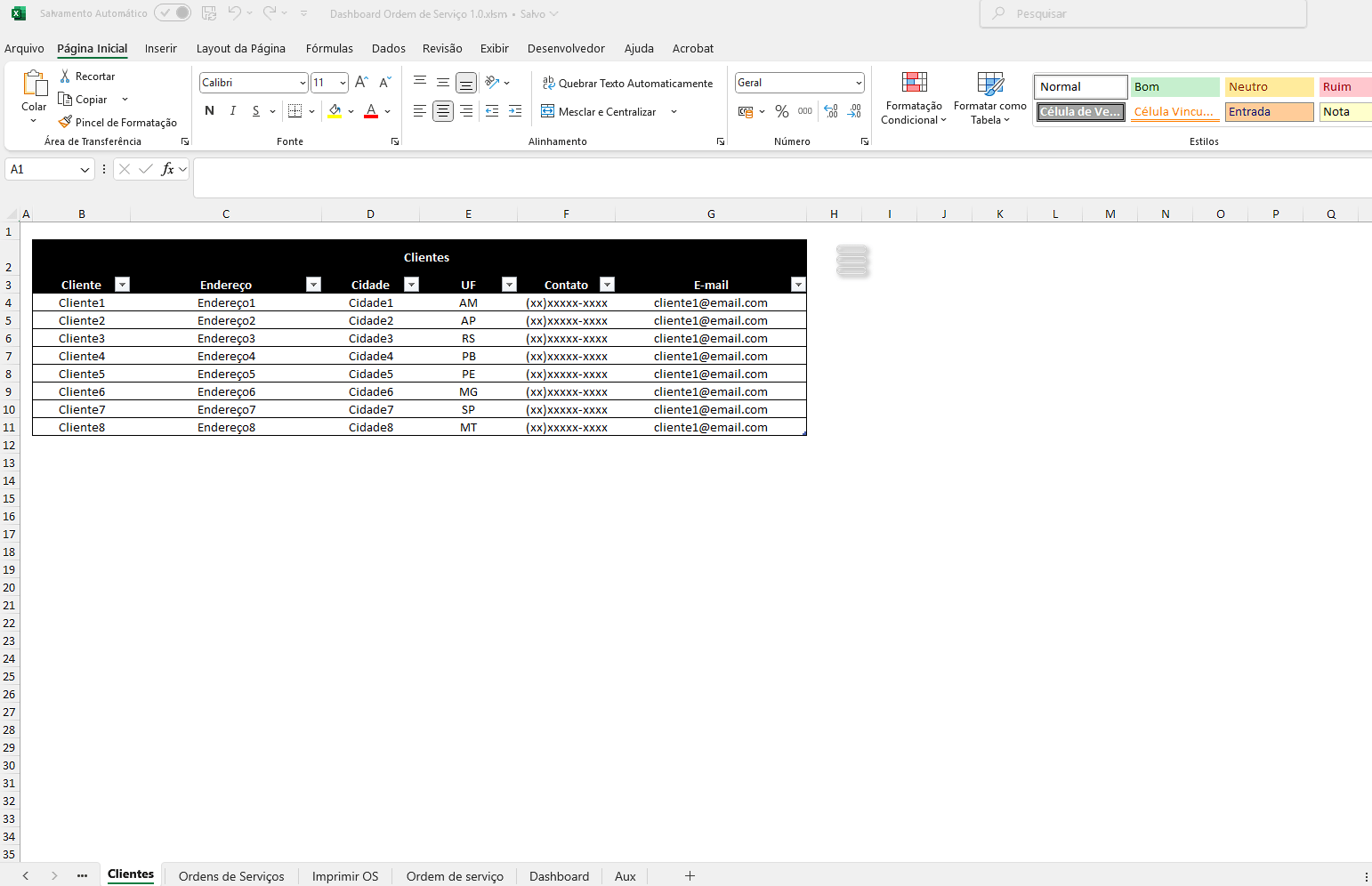Click the borders icon
Viewport: 1372px width, 886px height.
[x=295, y=111]
